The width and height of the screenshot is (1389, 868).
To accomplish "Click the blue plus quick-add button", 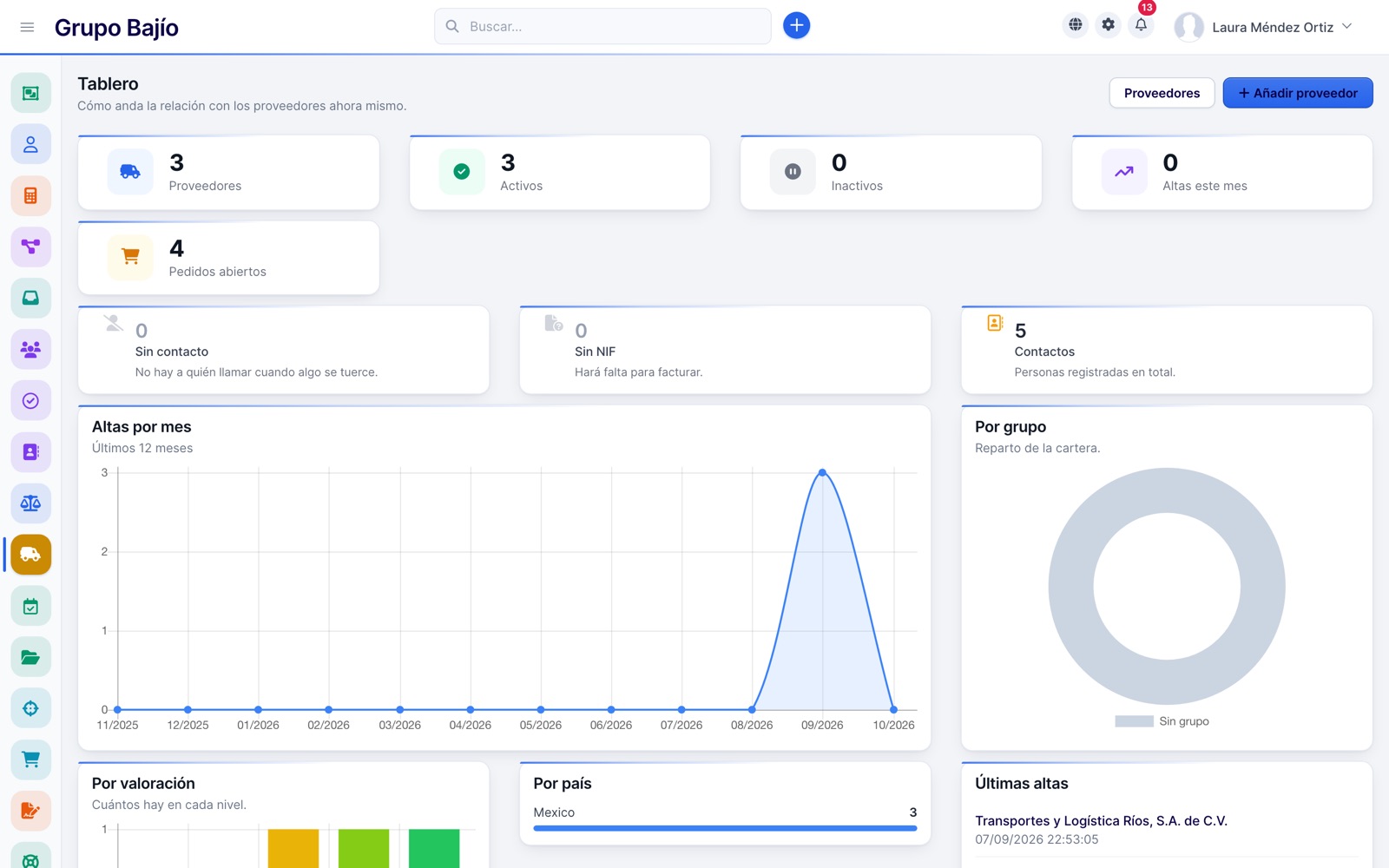I will point(796,26).
